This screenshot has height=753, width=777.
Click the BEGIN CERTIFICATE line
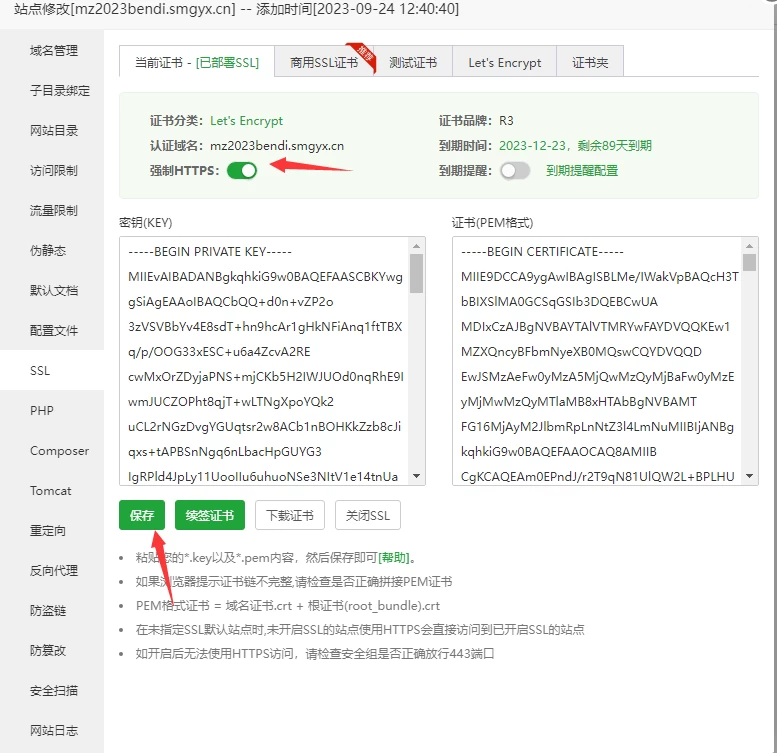coord(542,252)
